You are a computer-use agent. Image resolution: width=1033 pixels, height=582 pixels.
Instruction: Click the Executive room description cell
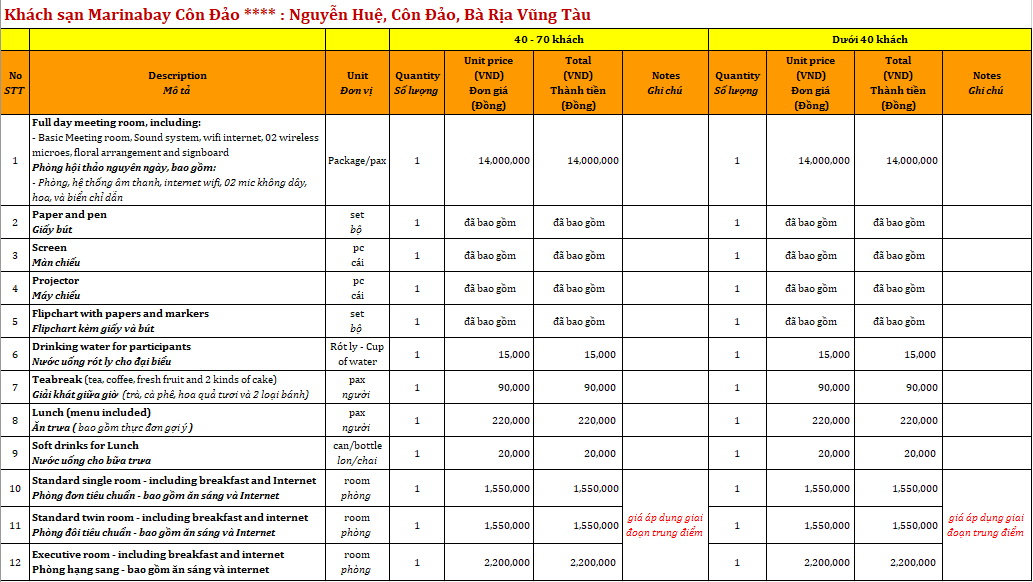point(177,562)
